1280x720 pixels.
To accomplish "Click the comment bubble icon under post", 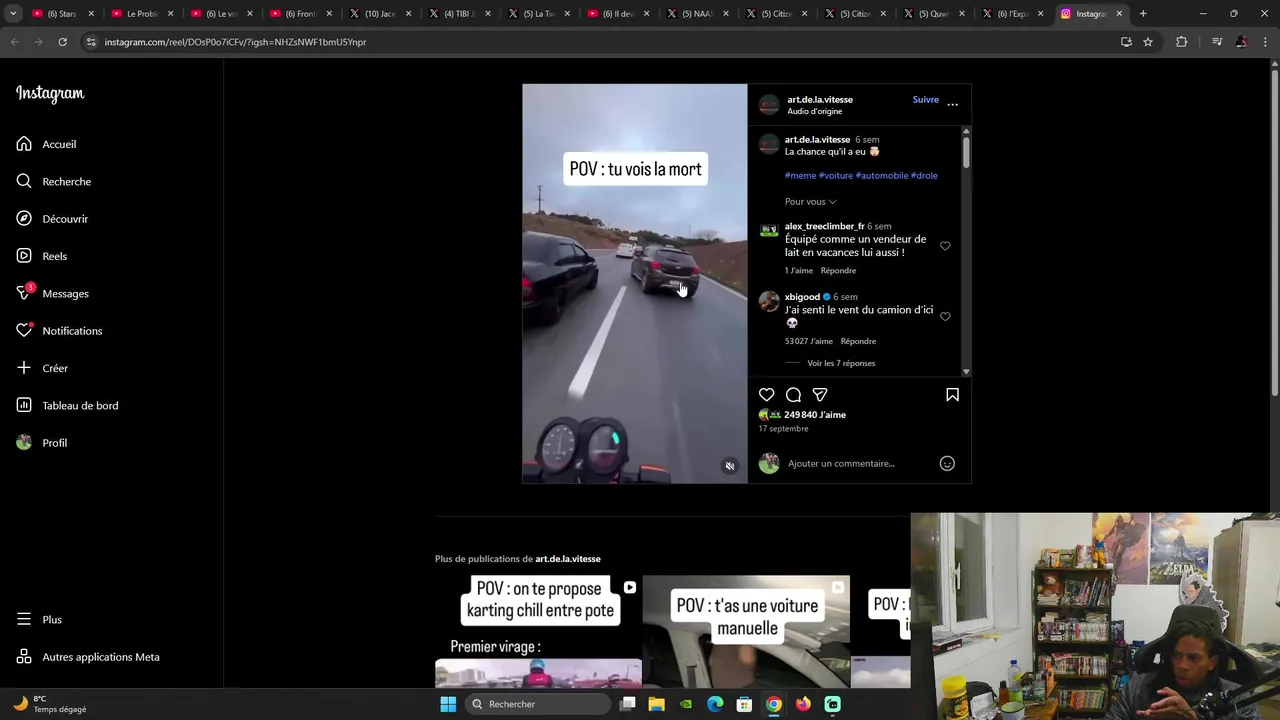I will click(793, 395).
